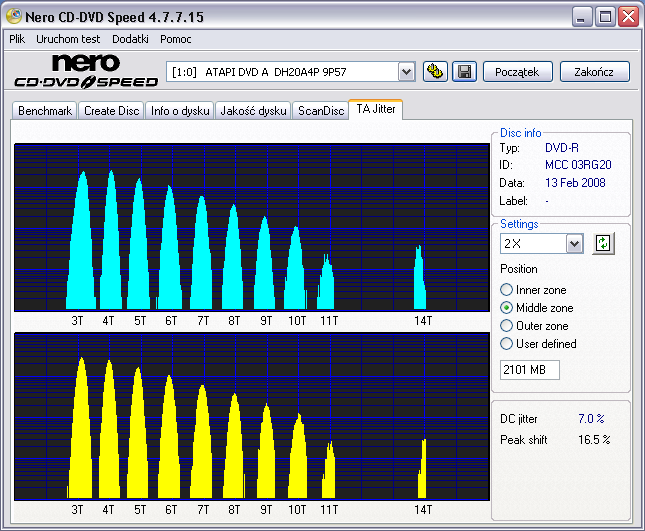Screen dimensions: 645x531
Task: Click the 11T label under the upper graph
Action: click(x=329, y=321)
